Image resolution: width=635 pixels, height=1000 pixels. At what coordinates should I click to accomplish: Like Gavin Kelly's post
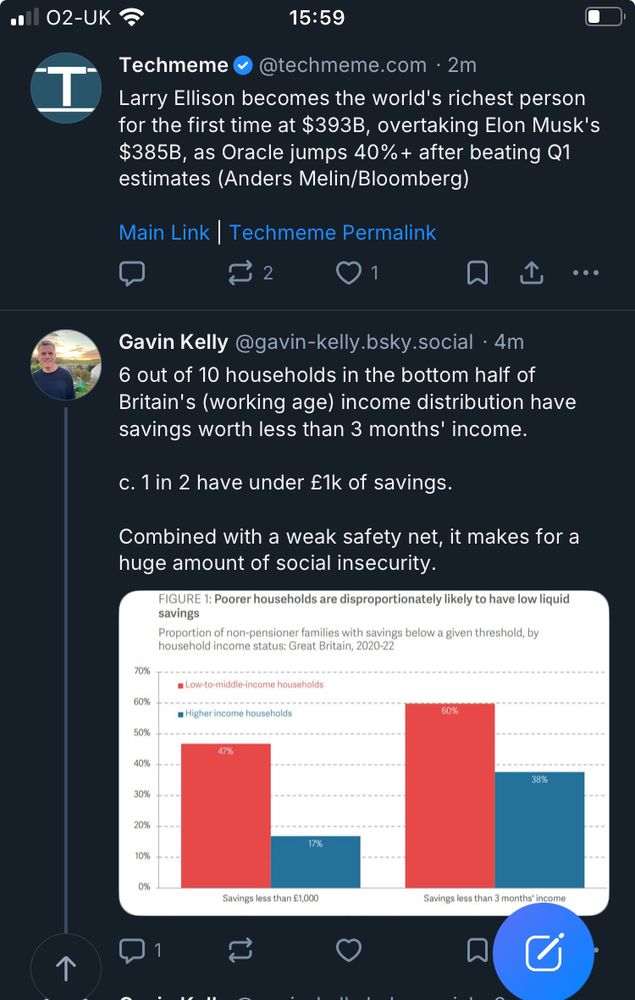tap(348, 950)
